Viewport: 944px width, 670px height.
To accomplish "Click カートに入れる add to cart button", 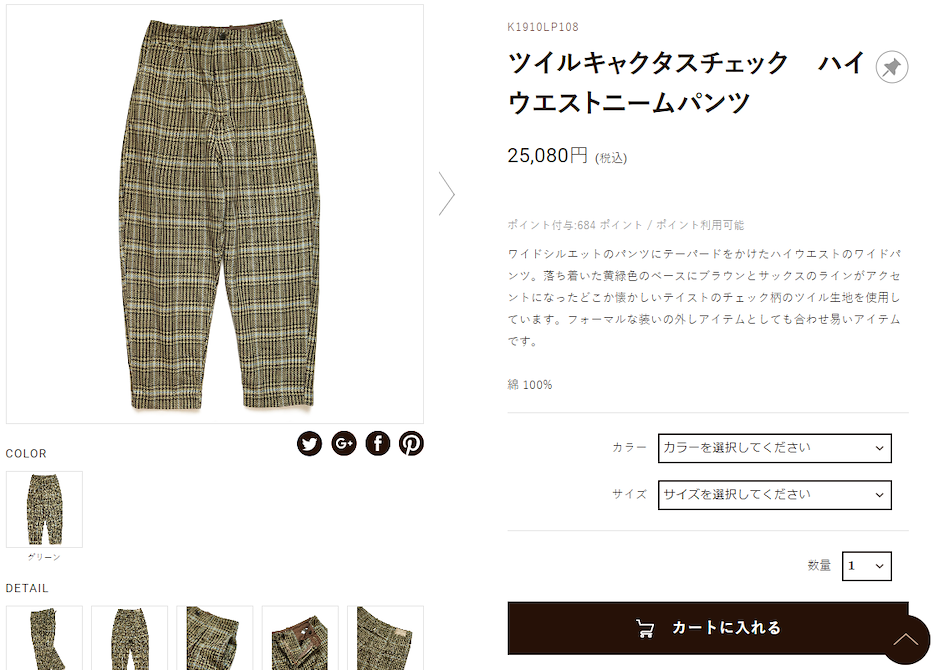I will [x=708, y=628].
